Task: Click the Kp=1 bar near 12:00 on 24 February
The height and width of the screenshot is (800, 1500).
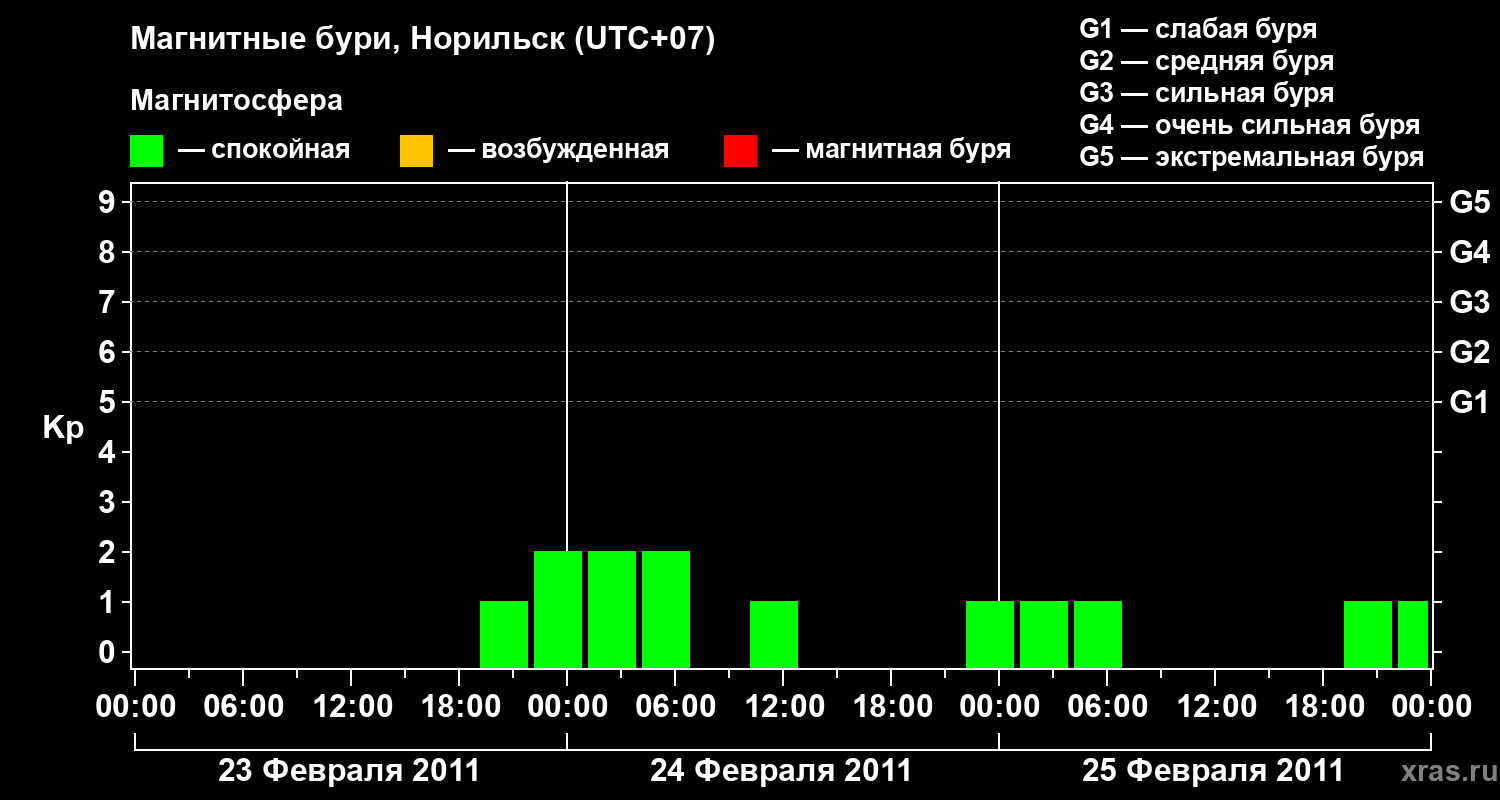Action: coord(774,634)
